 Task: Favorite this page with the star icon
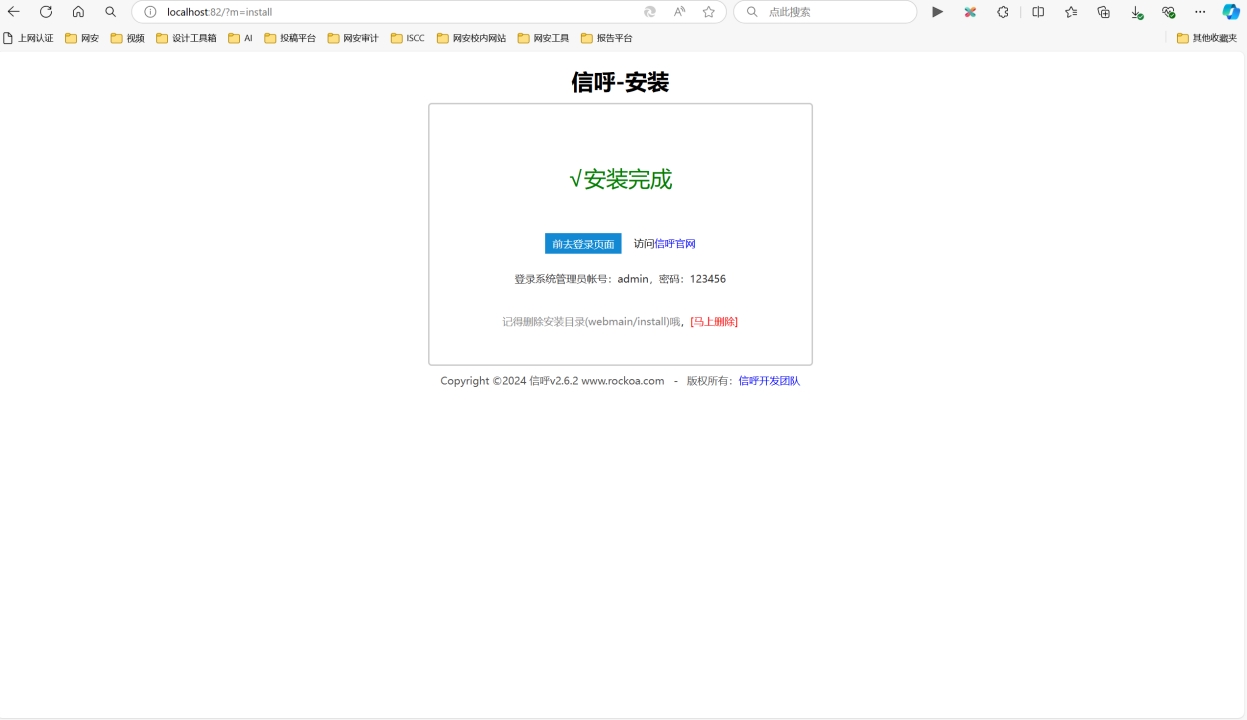(x=709, y=12)
